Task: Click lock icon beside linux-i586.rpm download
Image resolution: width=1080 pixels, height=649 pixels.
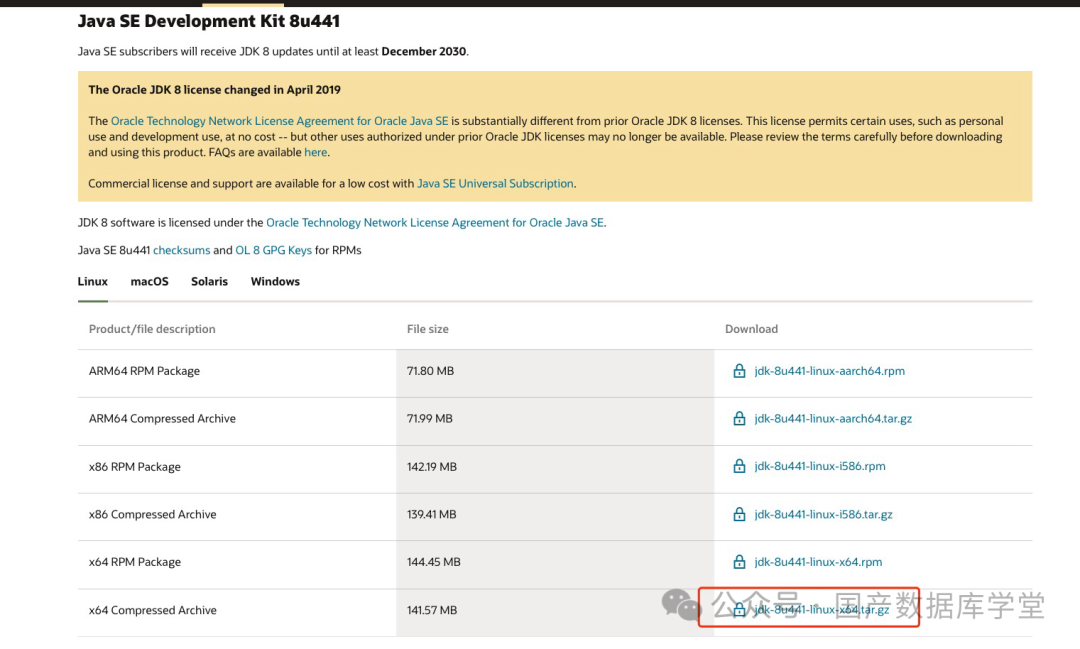Action: pyautogui.click(x=739, y=466)
